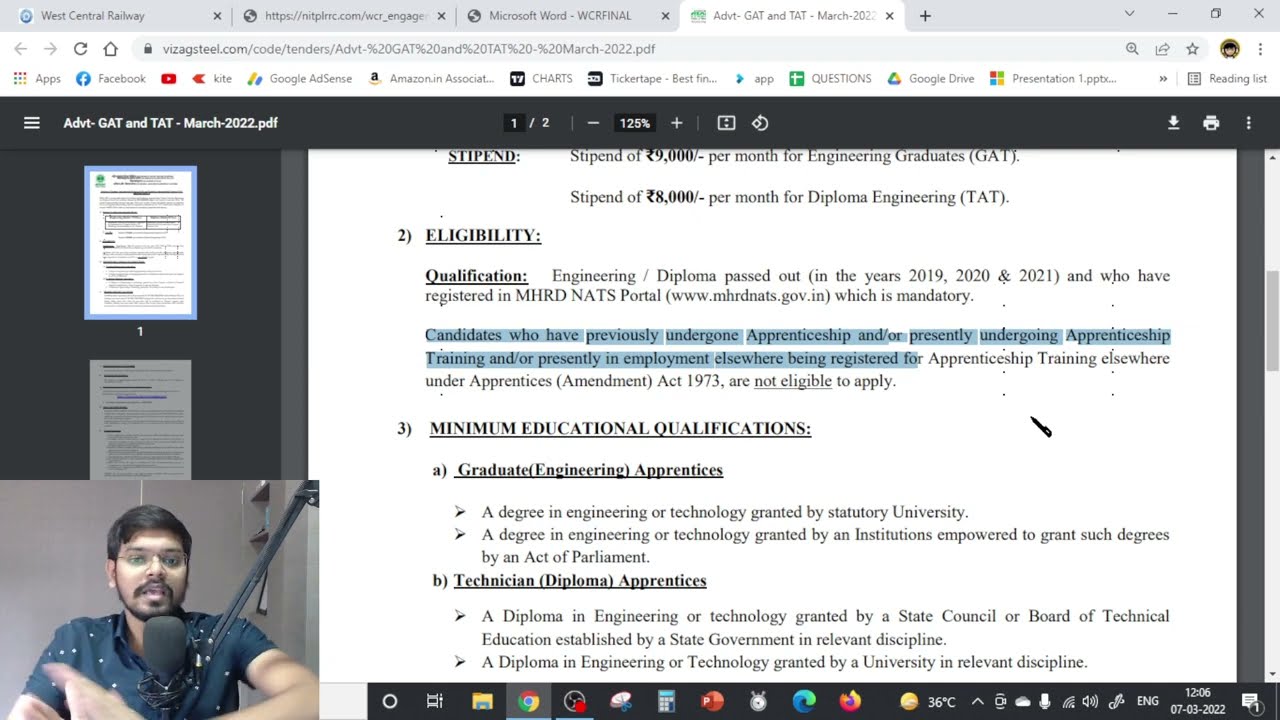The height and width of the screenshot is (720, 1280).
Task: Open Snipping Tool from taskbar
Action: pyautogui.click(x=620, y=701)
